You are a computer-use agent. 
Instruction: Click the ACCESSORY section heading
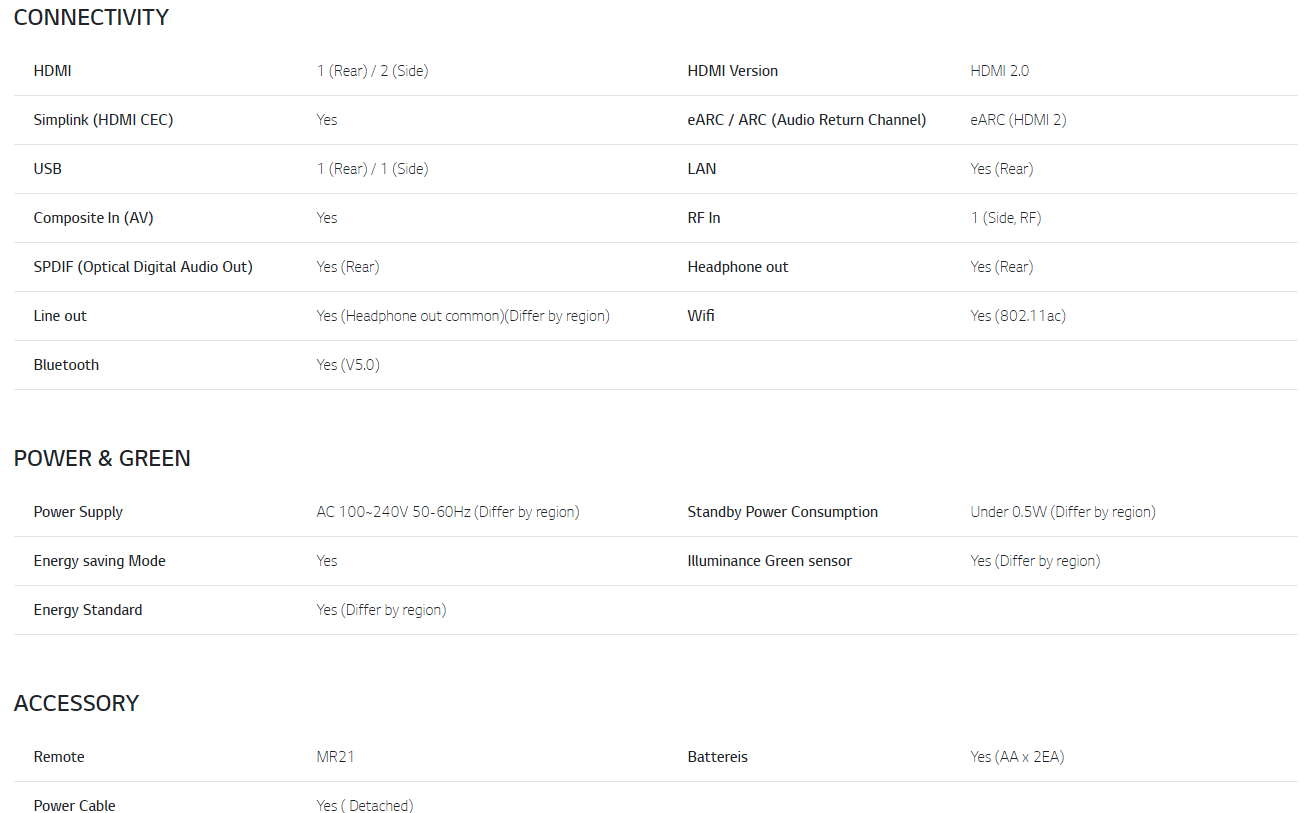(76, 703)
